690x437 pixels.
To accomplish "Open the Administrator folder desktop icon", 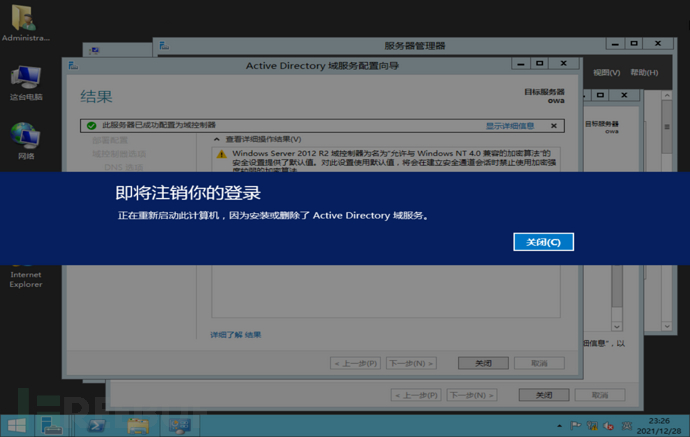I will (25, 23).
